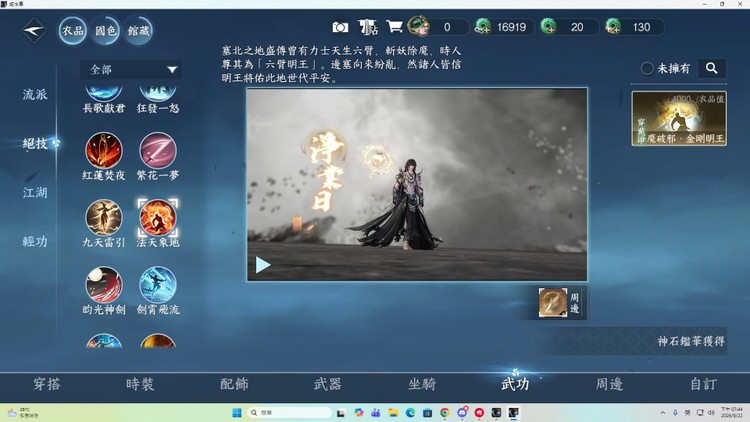This screenshot has width=750, height=422.
Task: Open camera screenshot mode
Action: (340, 27)
